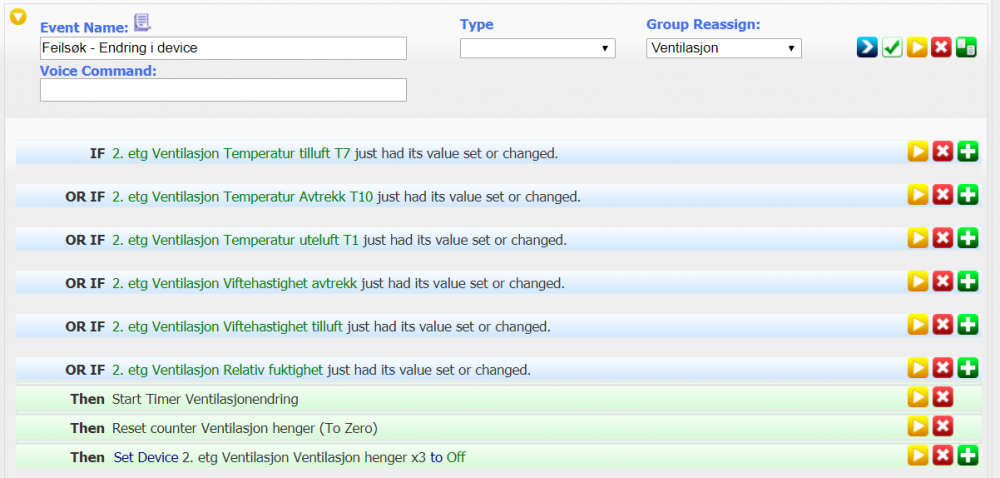
Task: Click the green copy event icon
Action: click(966, 48)
